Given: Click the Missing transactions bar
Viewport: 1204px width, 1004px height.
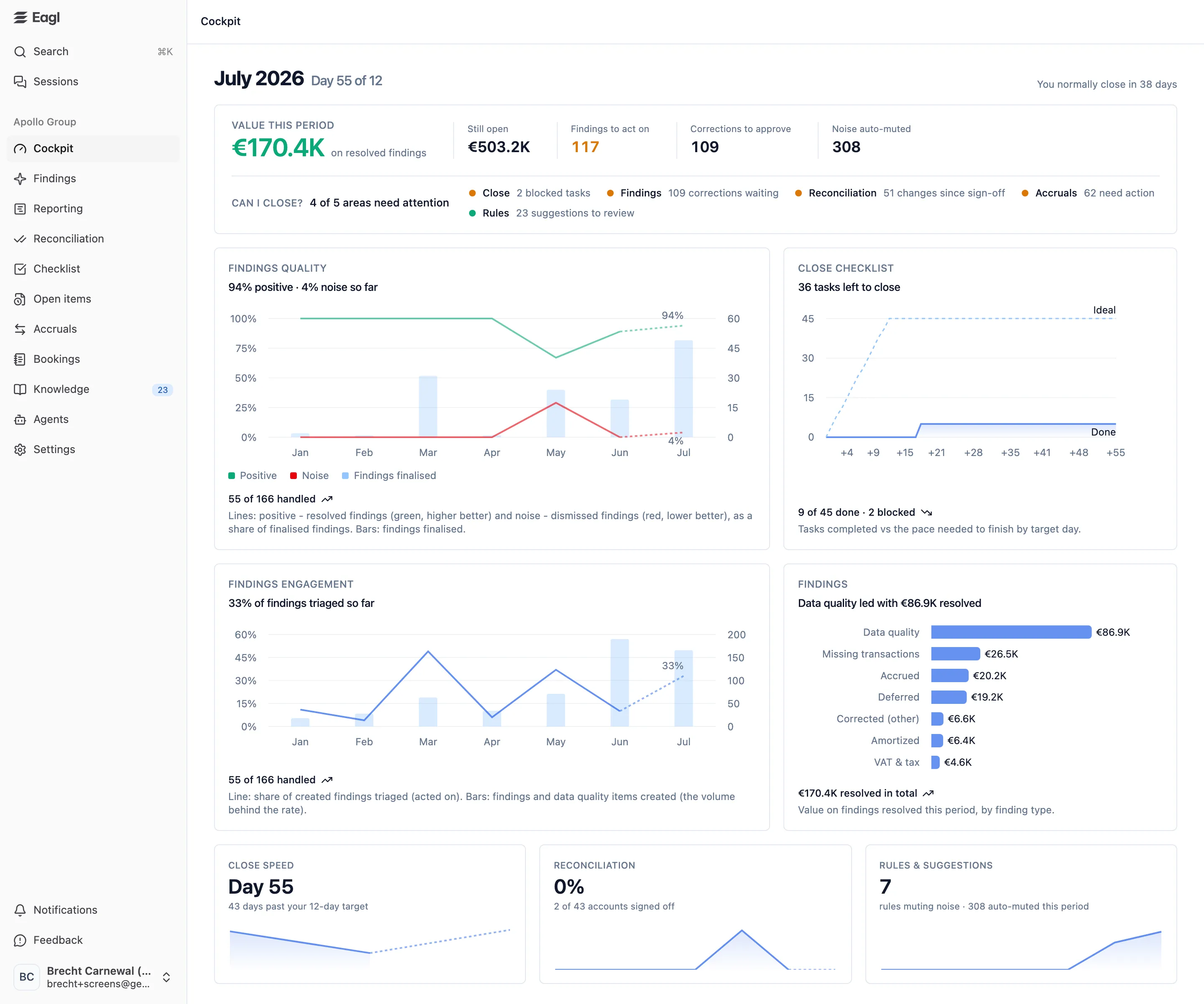Looking at the screenshot, I should [x=956, y=654].
